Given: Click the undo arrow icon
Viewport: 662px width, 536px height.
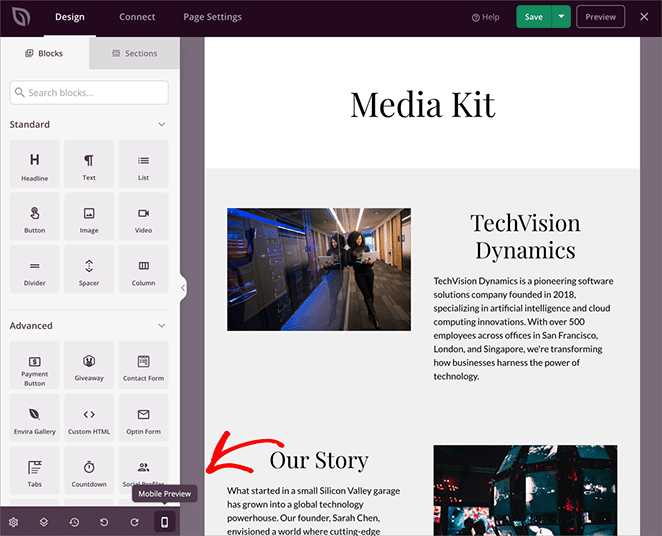Looking at the screenshot, I should 104,522.
